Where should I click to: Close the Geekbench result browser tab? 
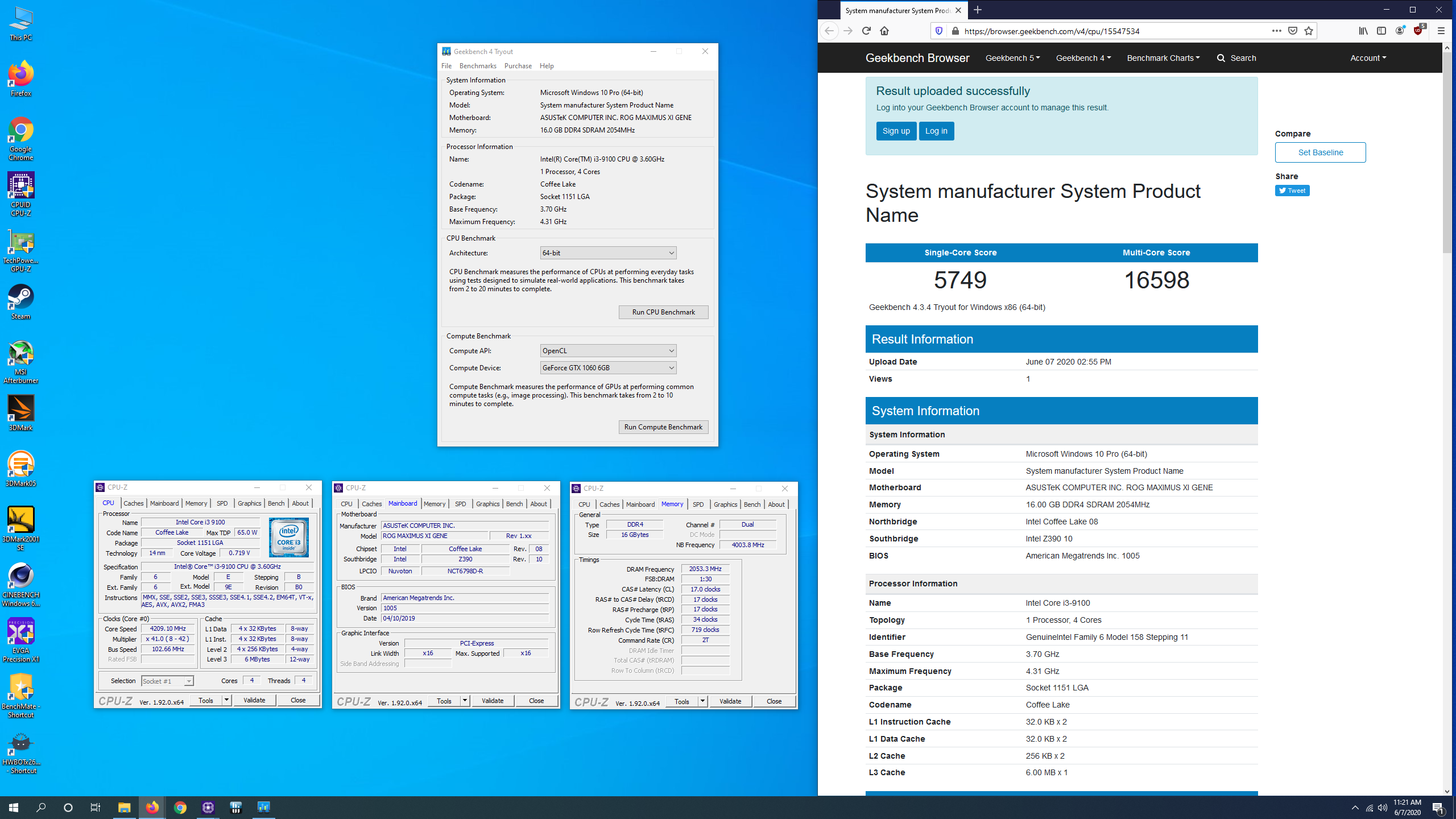(x=958, y=10)
